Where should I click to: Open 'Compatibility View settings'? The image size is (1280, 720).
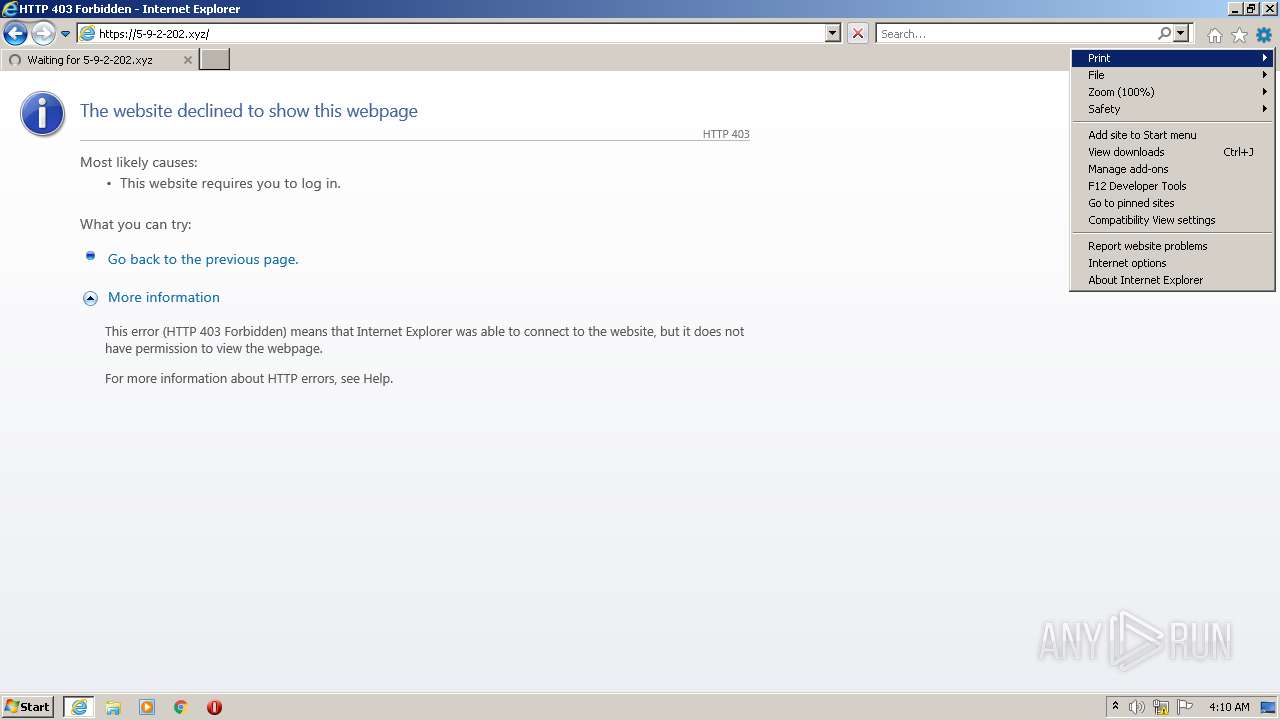coord(1172,220)
